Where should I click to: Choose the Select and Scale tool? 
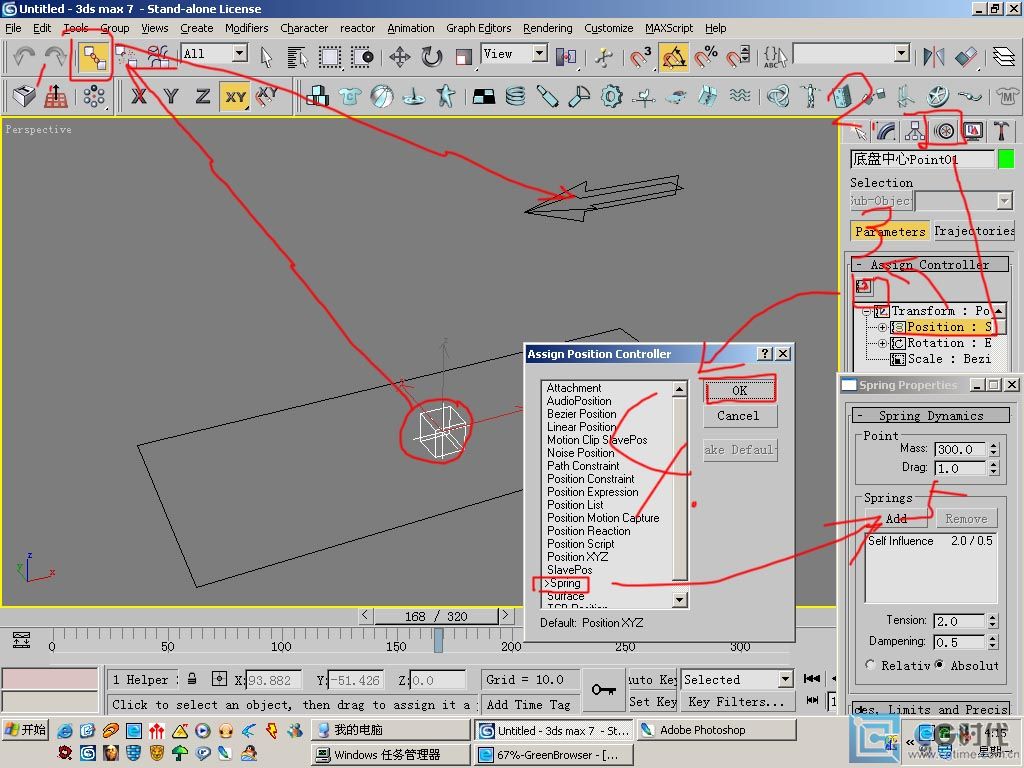click(x=463, y=57)
